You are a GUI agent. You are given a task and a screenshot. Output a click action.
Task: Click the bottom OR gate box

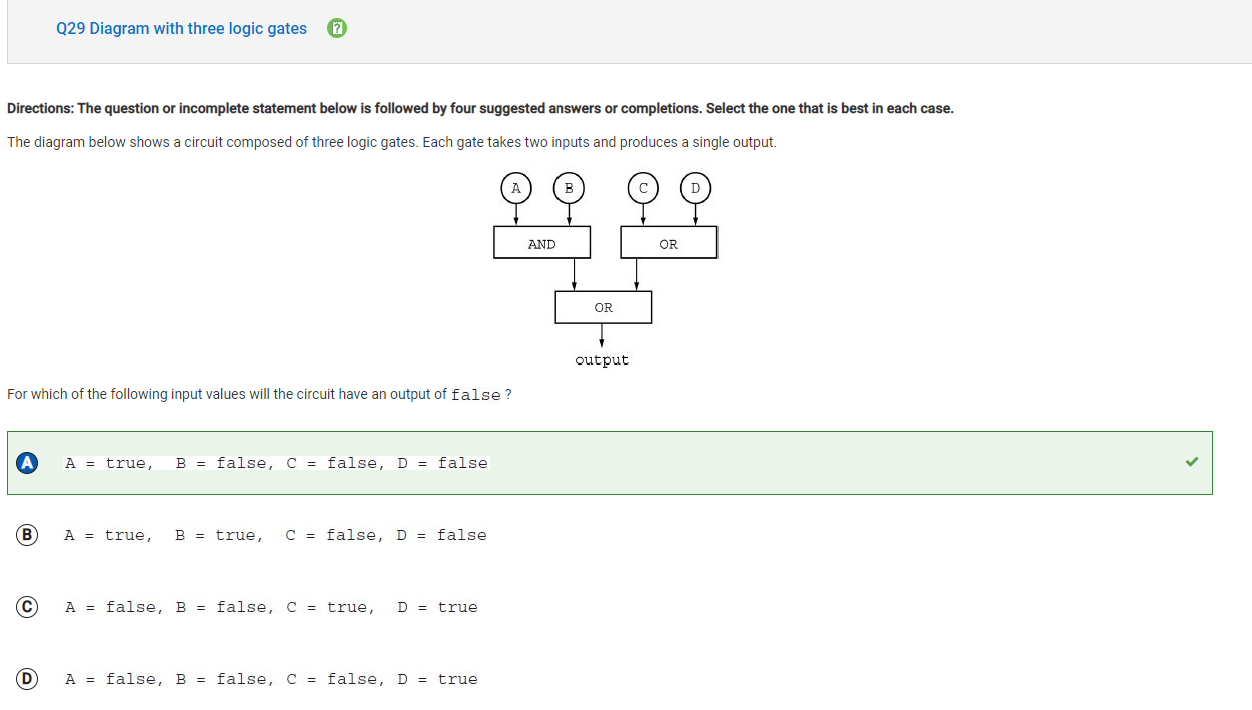603,307
